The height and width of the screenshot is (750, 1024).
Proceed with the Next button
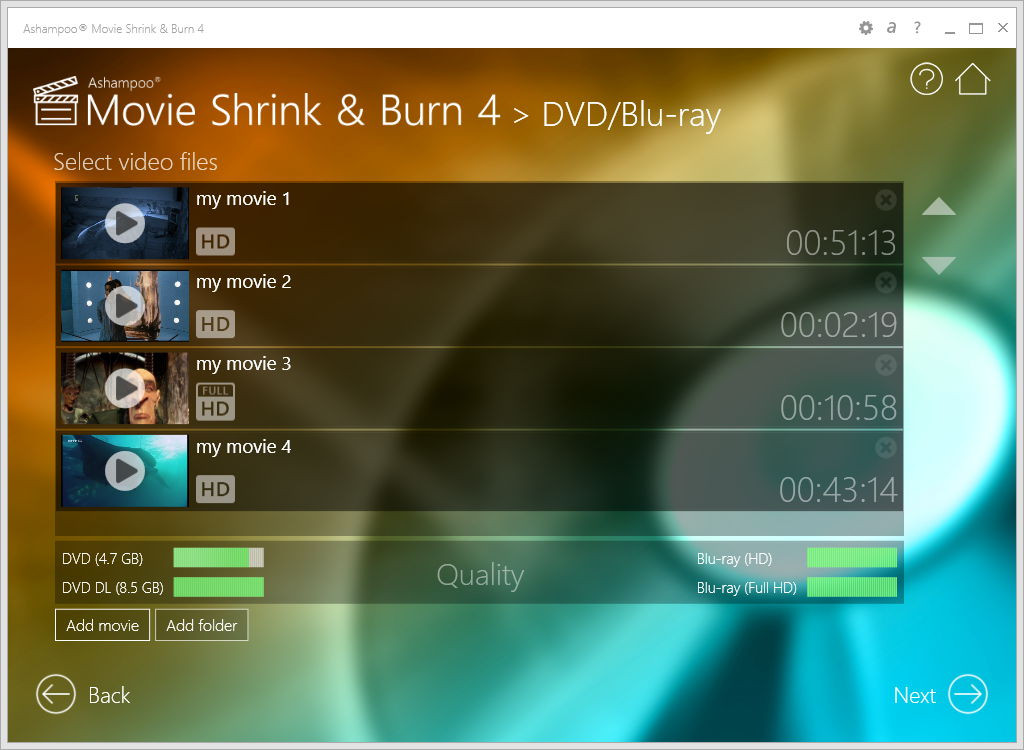click(x=940, y=694)
